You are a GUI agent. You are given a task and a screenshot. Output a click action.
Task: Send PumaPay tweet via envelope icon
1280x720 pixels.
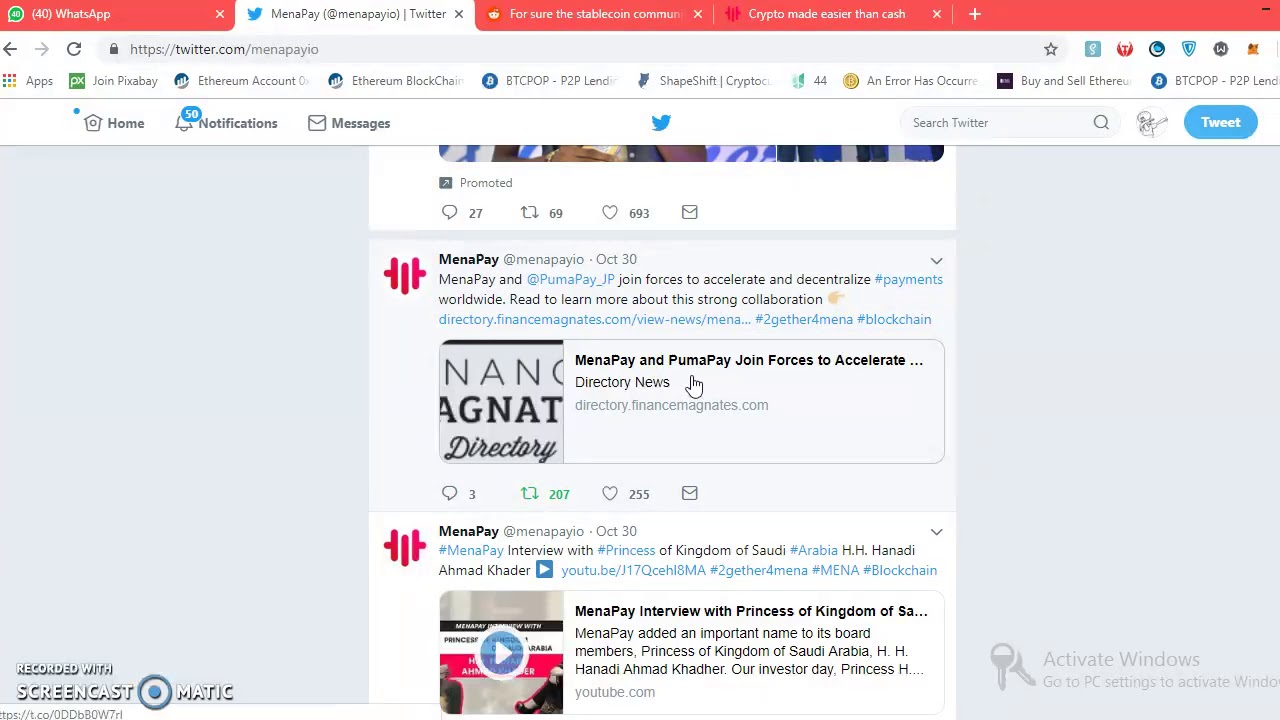coord(689,493)
